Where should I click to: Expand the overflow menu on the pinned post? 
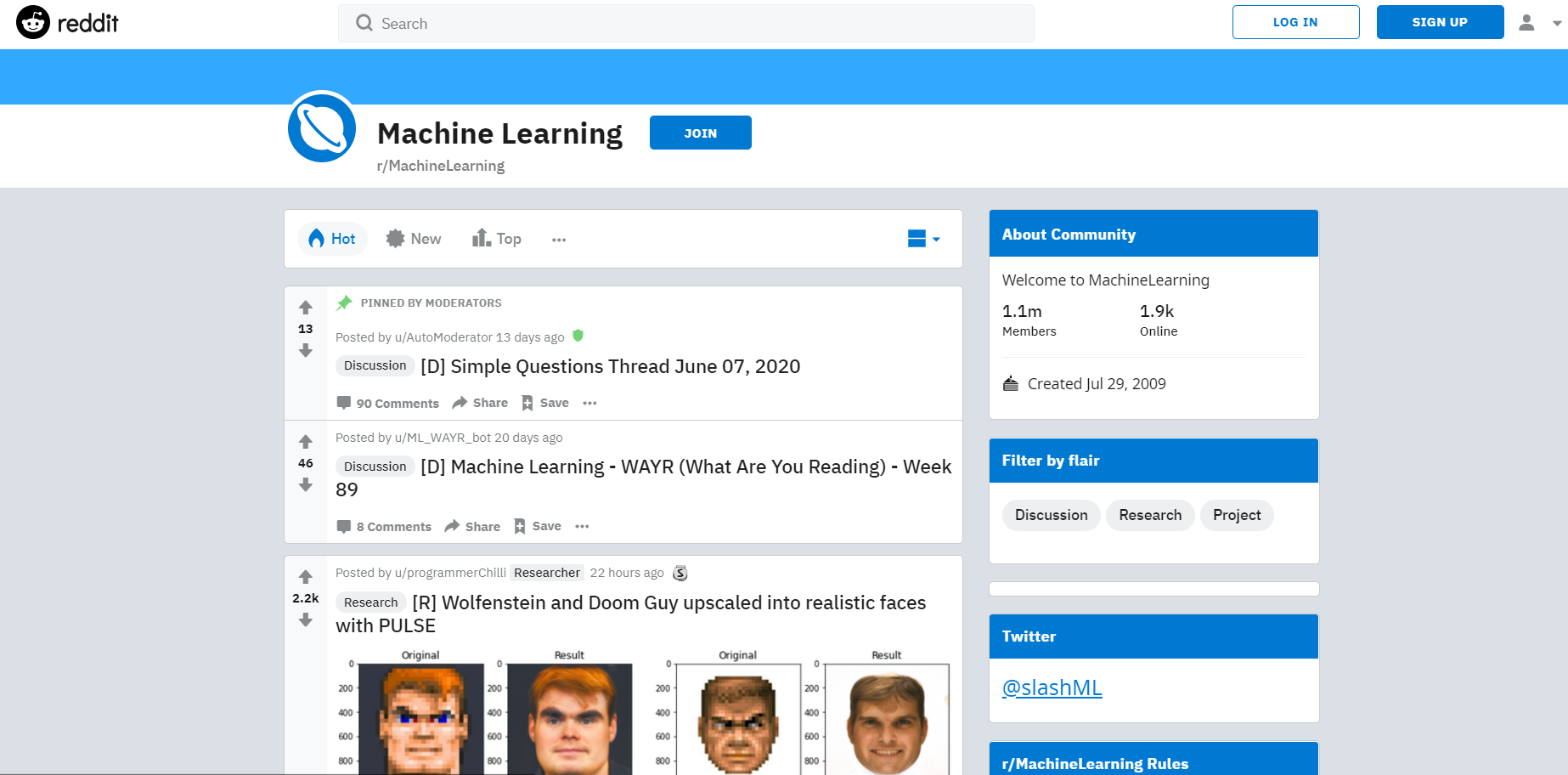pyautogui.click(x=589, y=403)
